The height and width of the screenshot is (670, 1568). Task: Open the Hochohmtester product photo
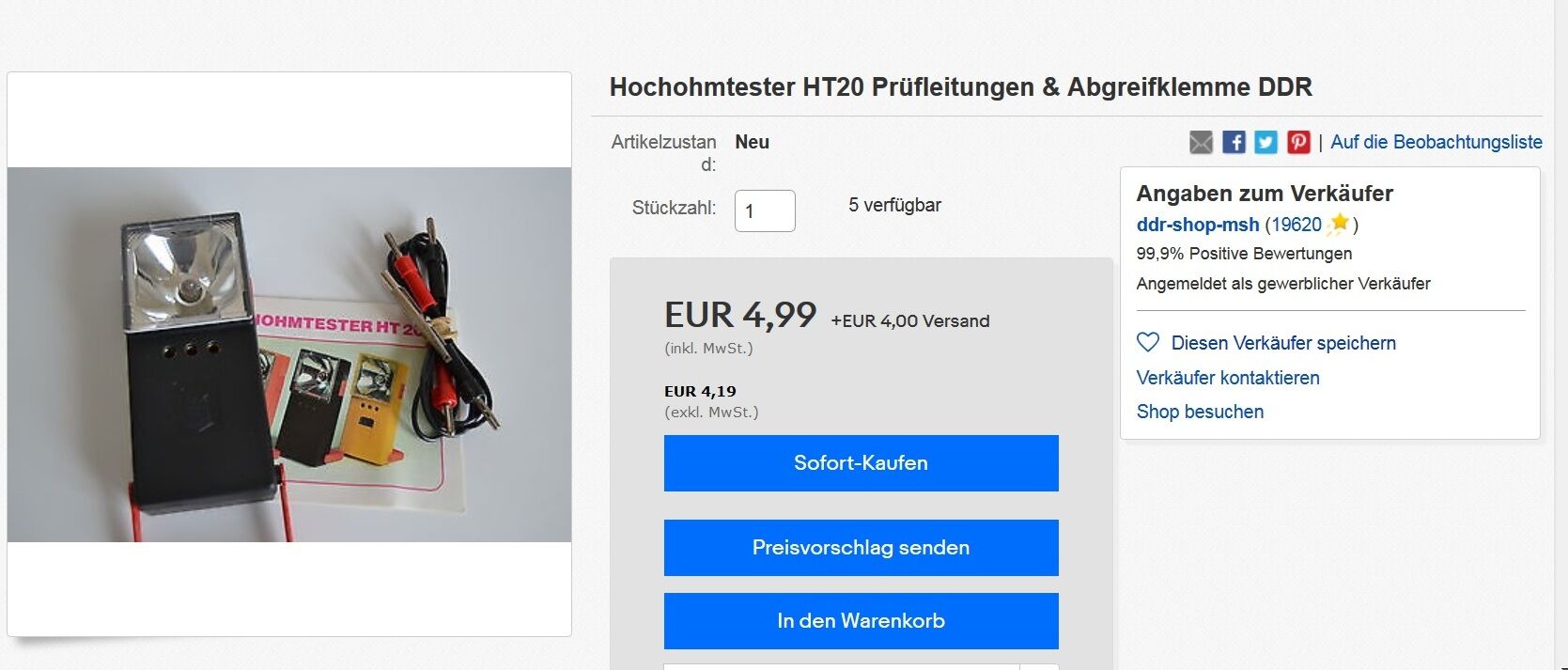pos(289,354)
